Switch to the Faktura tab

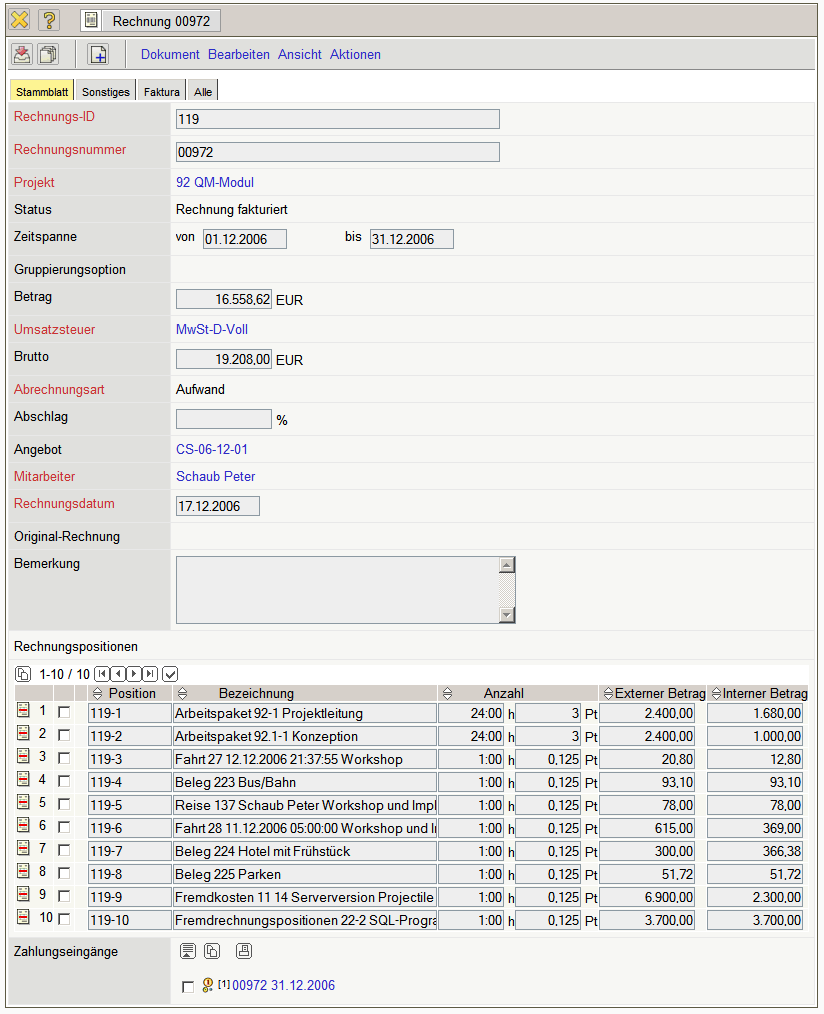pos(161,92)
